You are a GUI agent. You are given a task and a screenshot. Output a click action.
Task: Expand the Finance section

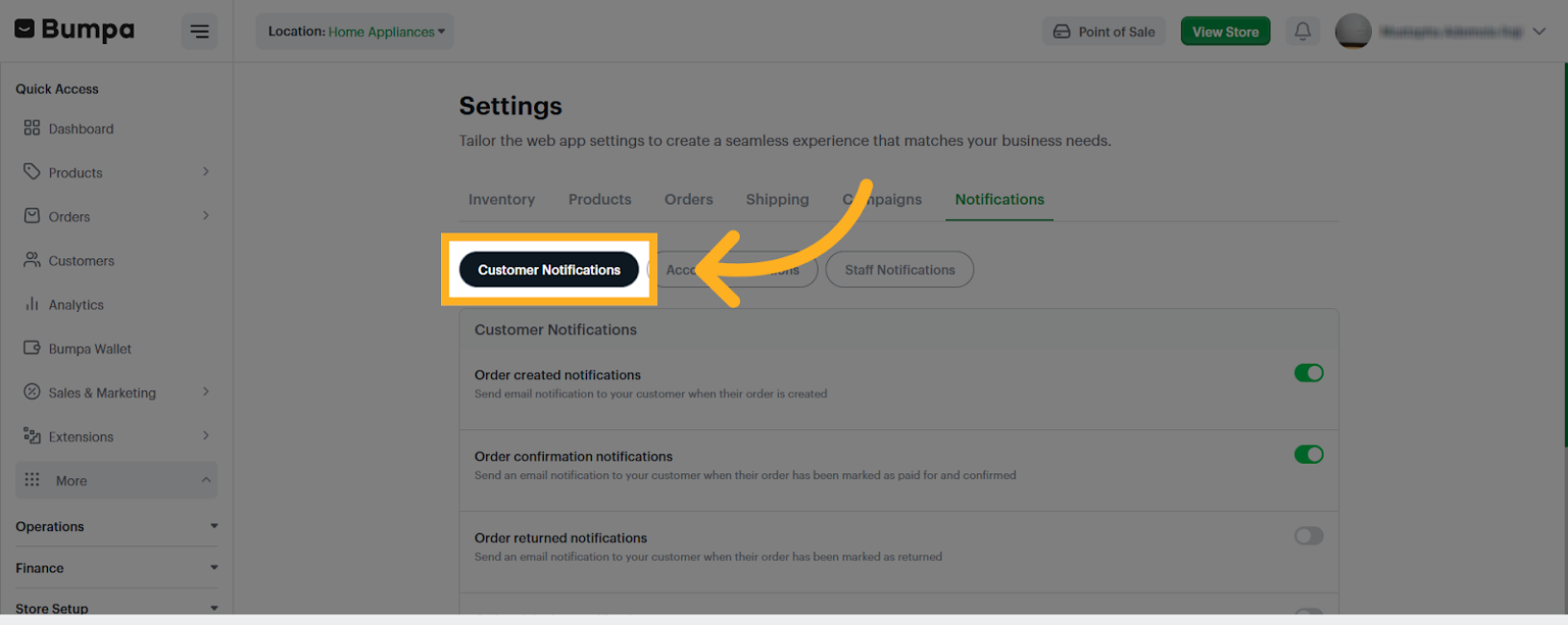click(116, 568)
